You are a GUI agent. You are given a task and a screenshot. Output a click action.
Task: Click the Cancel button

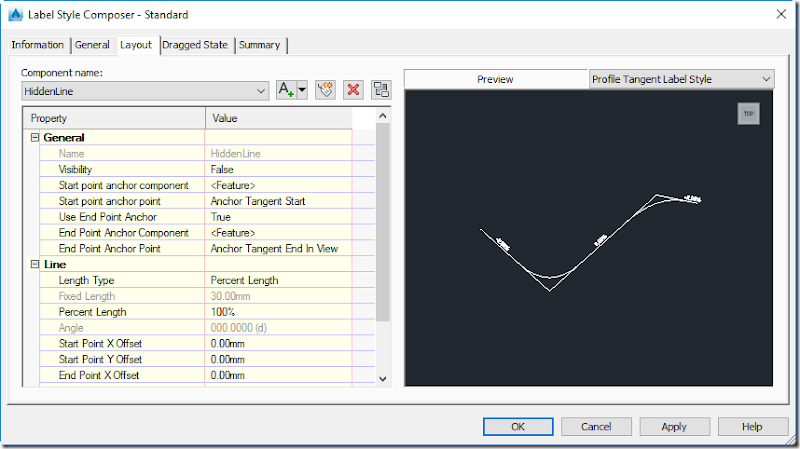(x=596, y=427)
